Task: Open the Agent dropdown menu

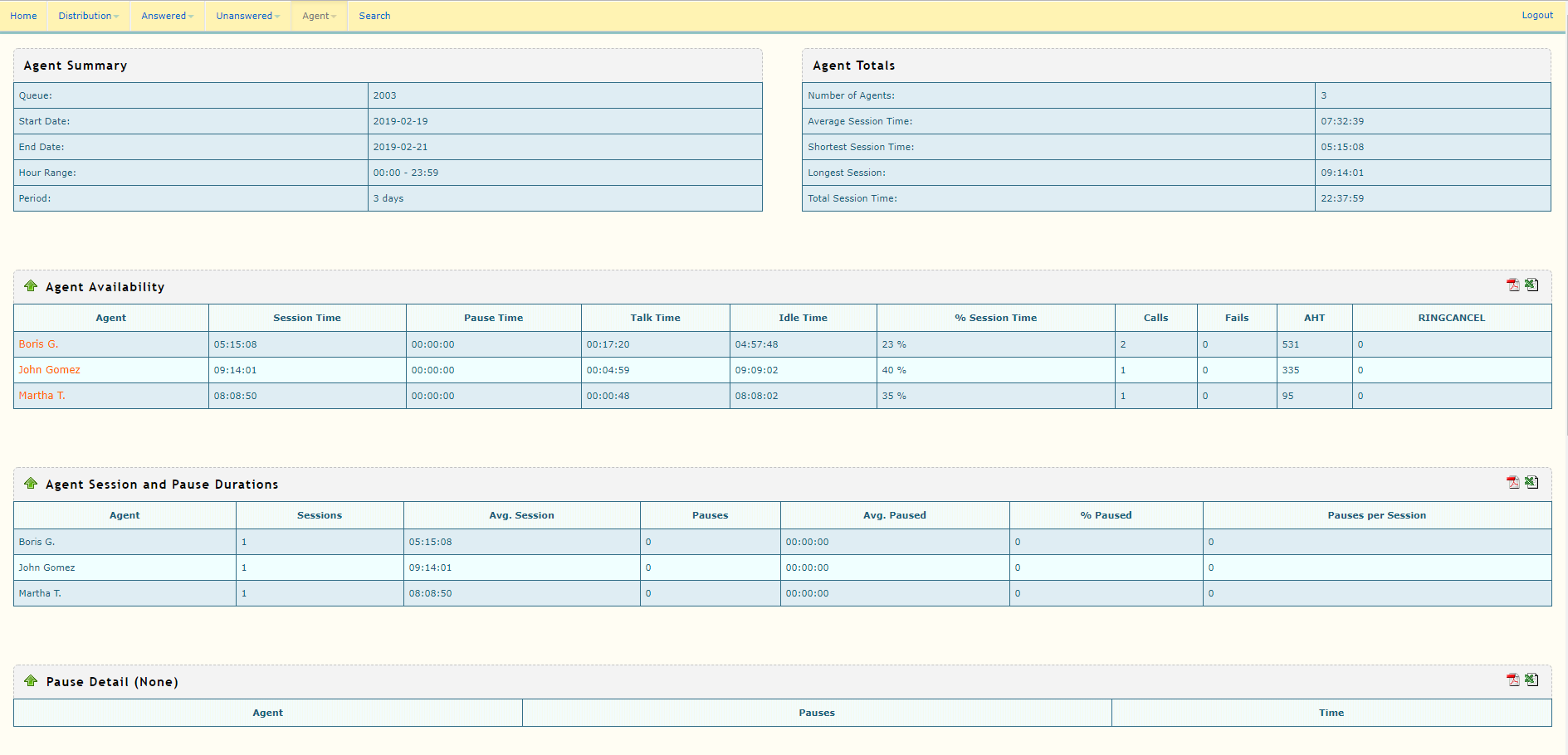Action: tap(319, 16)
